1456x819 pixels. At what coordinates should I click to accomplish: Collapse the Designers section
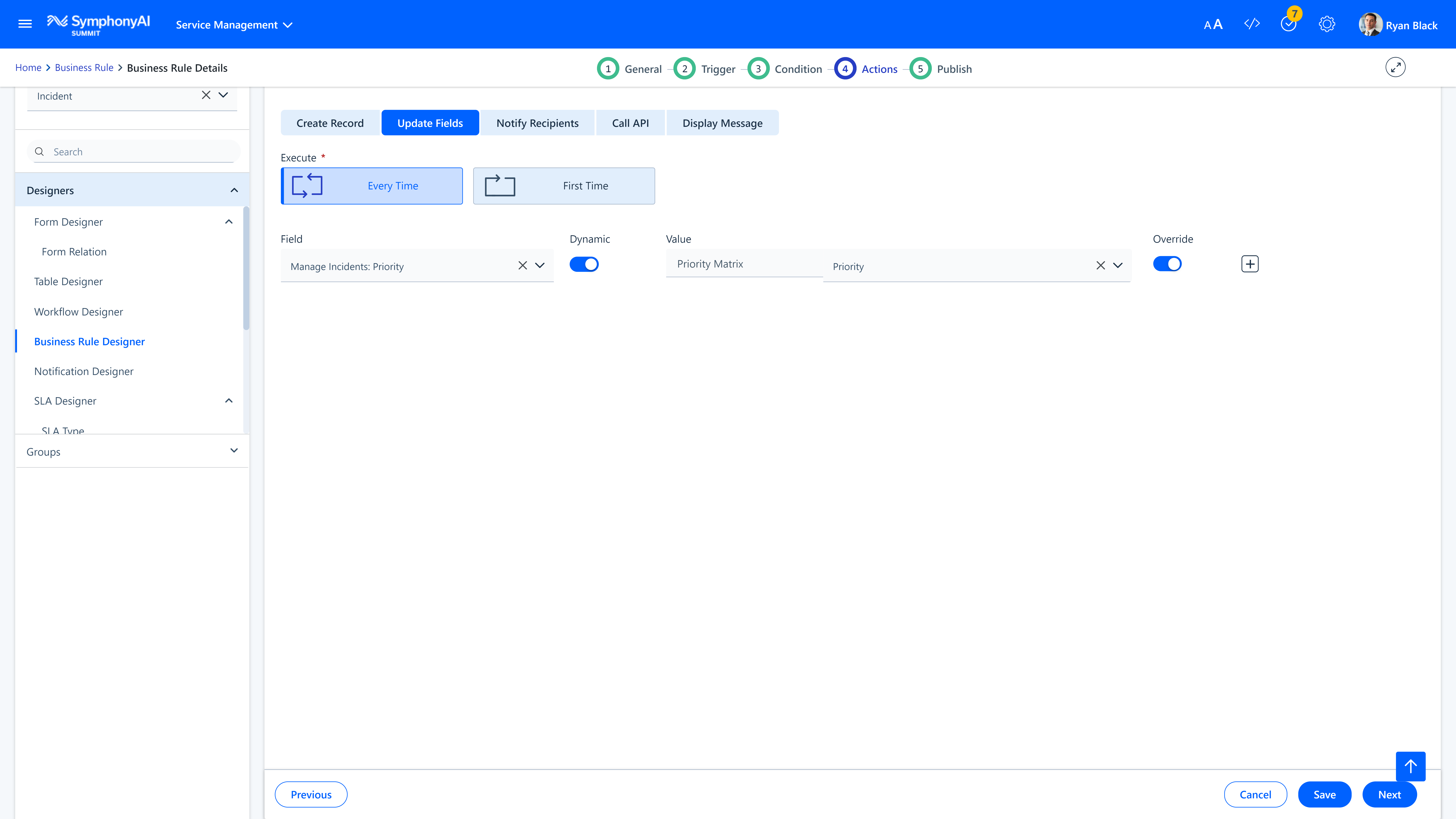tap(234, 191)
